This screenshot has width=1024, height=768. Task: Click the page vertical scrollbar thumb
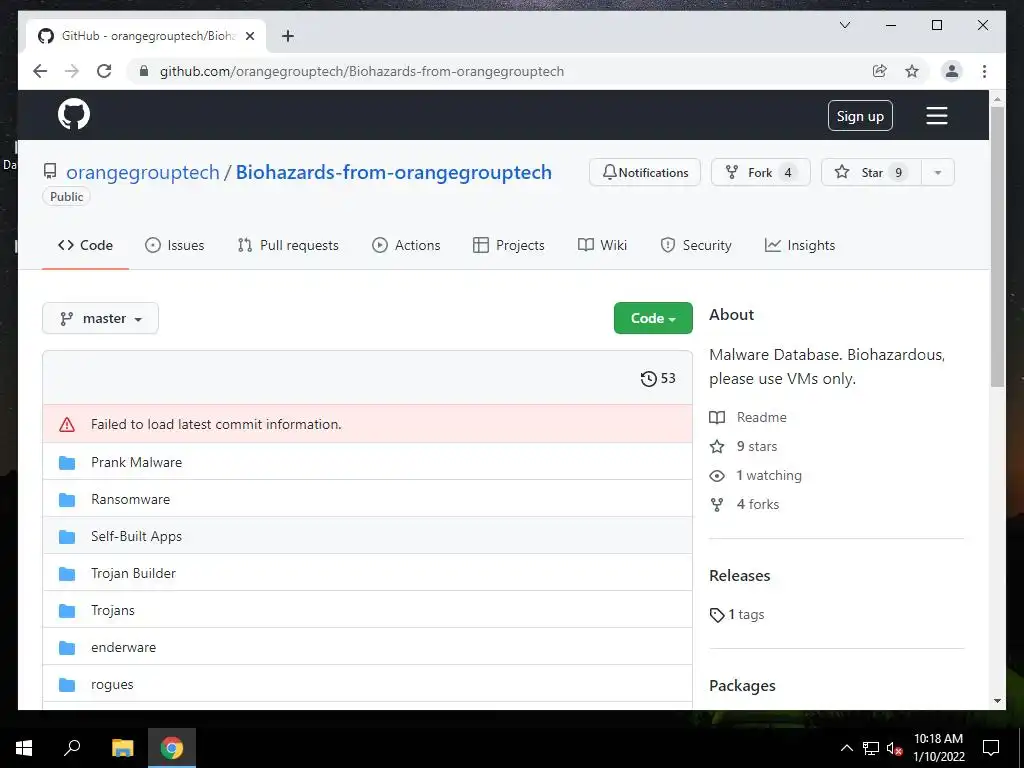(997, 246)
